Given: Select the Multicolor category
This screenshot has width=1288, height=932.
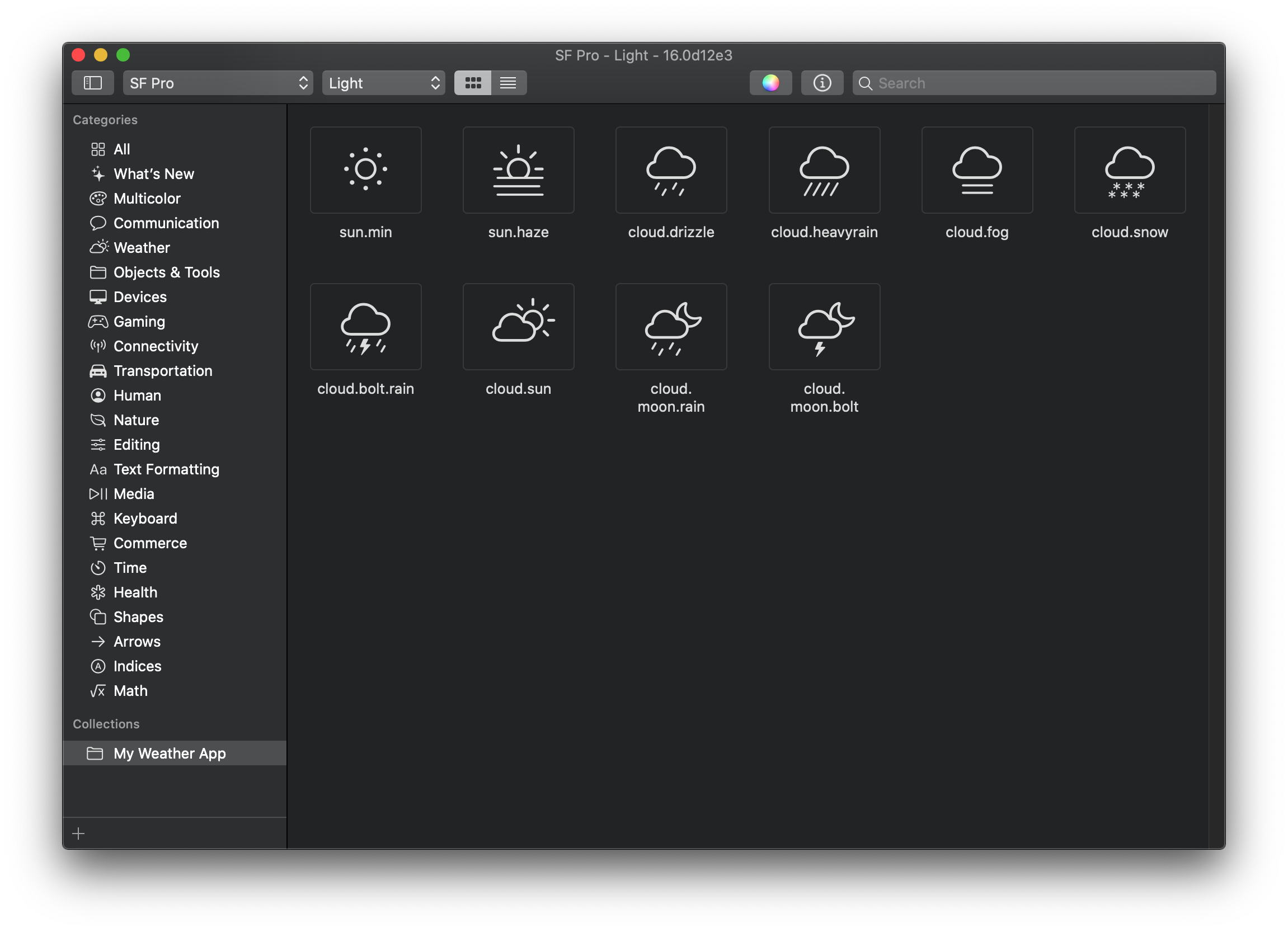Looking at the screenshot, I should (147, 198).
